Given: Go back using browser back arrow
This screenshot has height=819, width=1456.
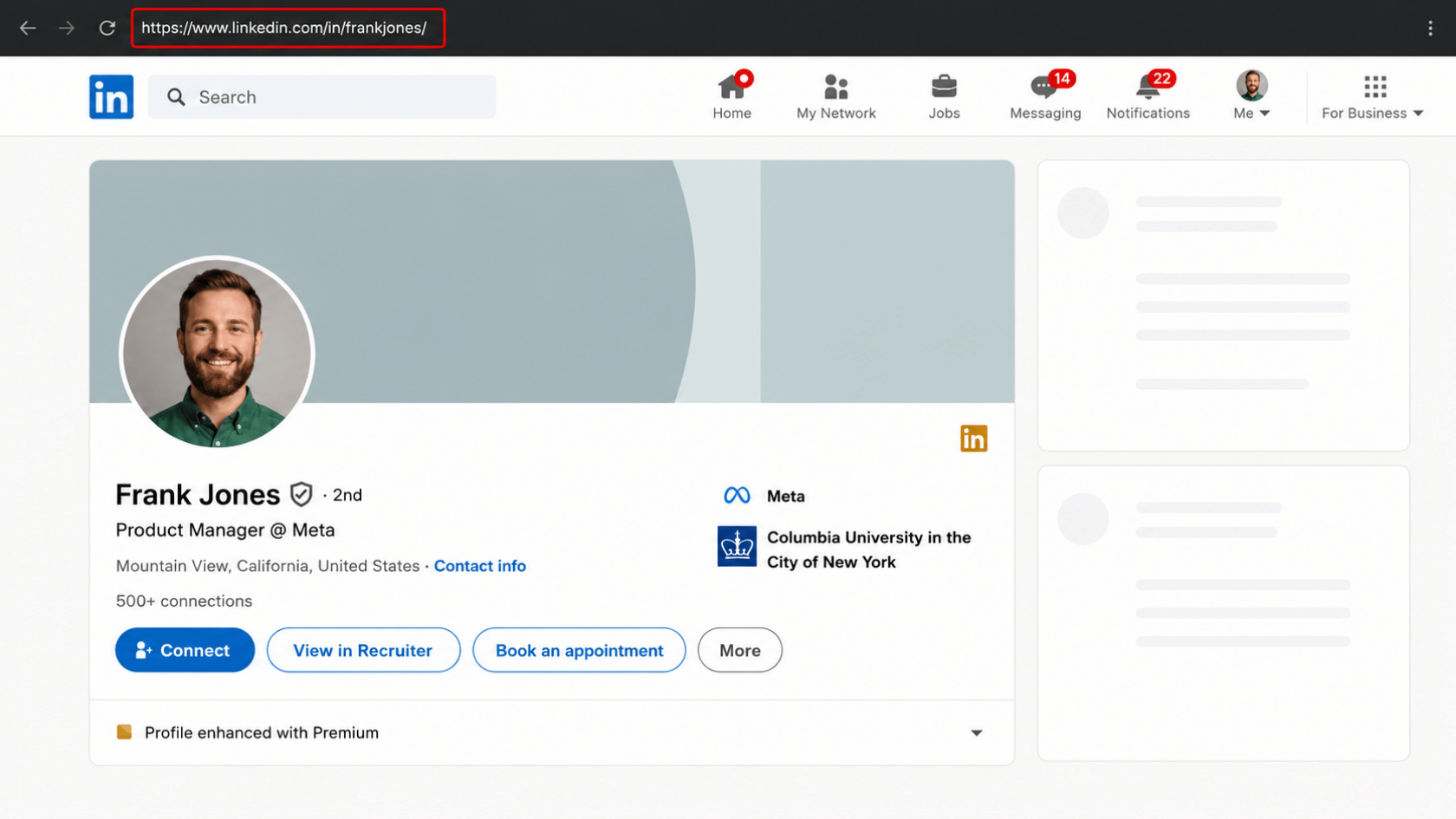Looking at the screenshot, I should pos(28,28).
